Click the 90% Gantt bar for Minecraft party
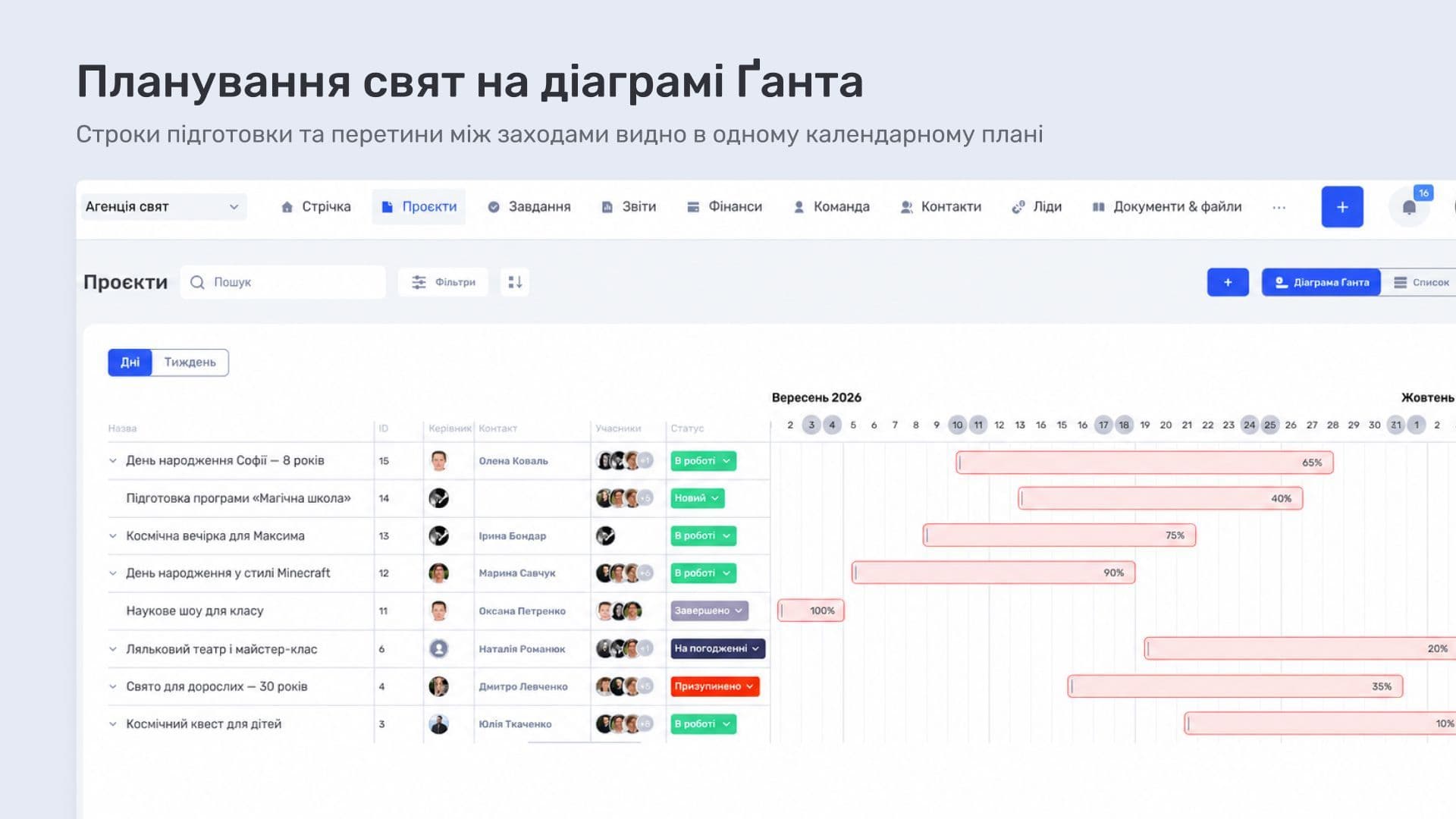The width and height of the screenshot is (1456, 819). (x=993, y=573)
